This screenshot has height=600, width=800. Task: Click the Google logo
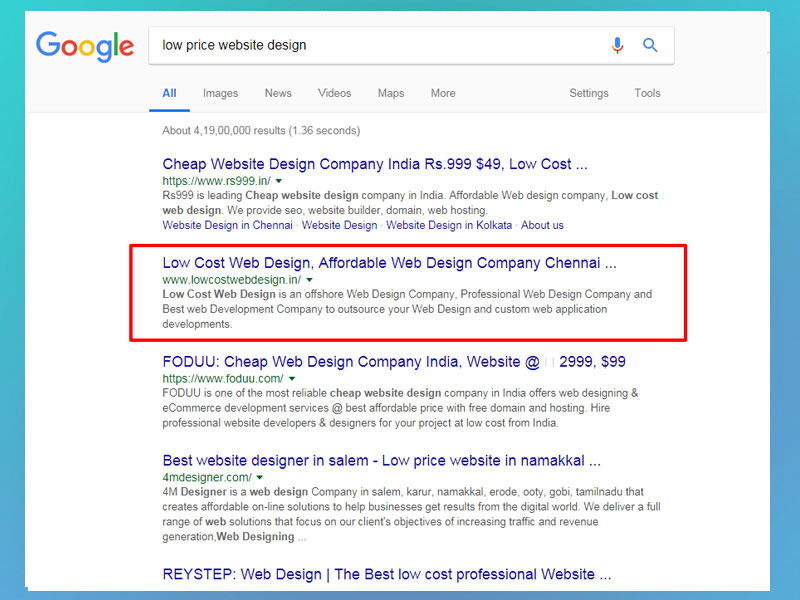(x=85, y=46)
